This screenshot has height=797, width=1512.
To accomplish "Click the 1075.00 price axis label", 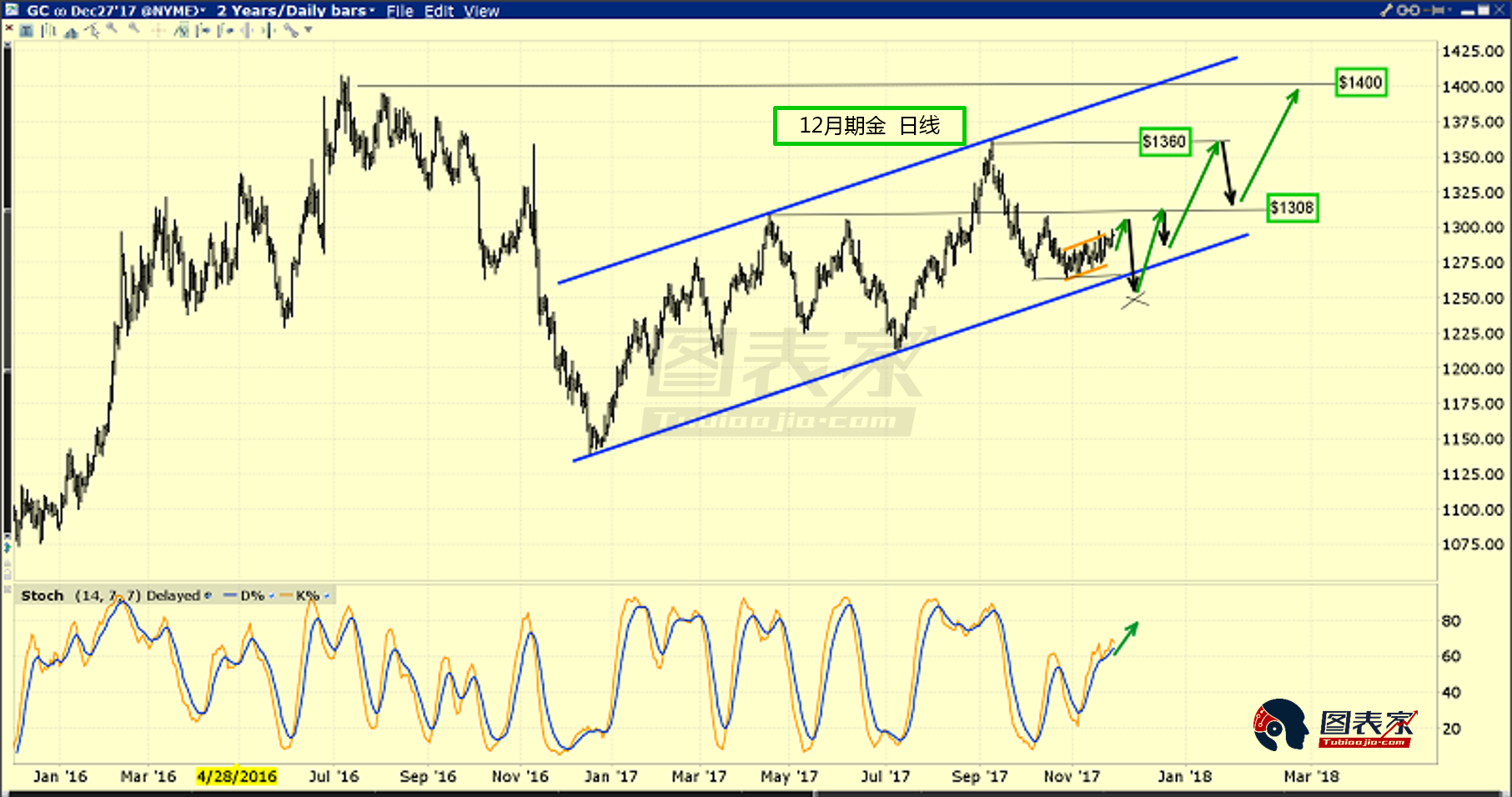I will click(x=1473, y=544).
